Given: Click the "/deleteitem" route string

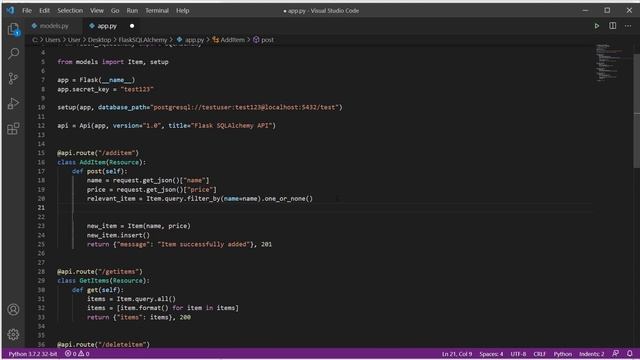Looking at the screenshot, I should tap(124, 344).
